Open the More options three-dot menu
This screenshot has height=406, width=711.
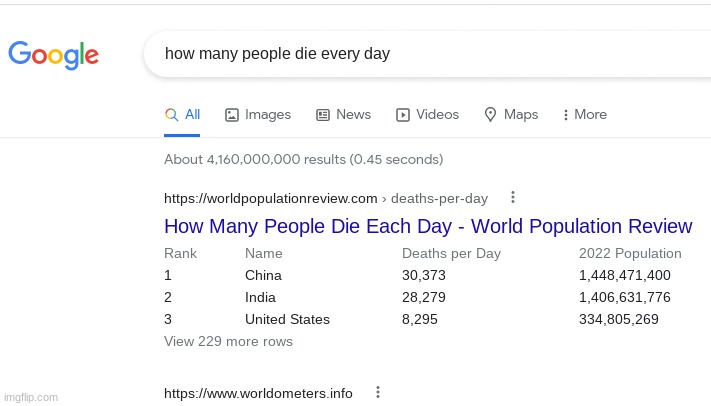tap(584, 115)
